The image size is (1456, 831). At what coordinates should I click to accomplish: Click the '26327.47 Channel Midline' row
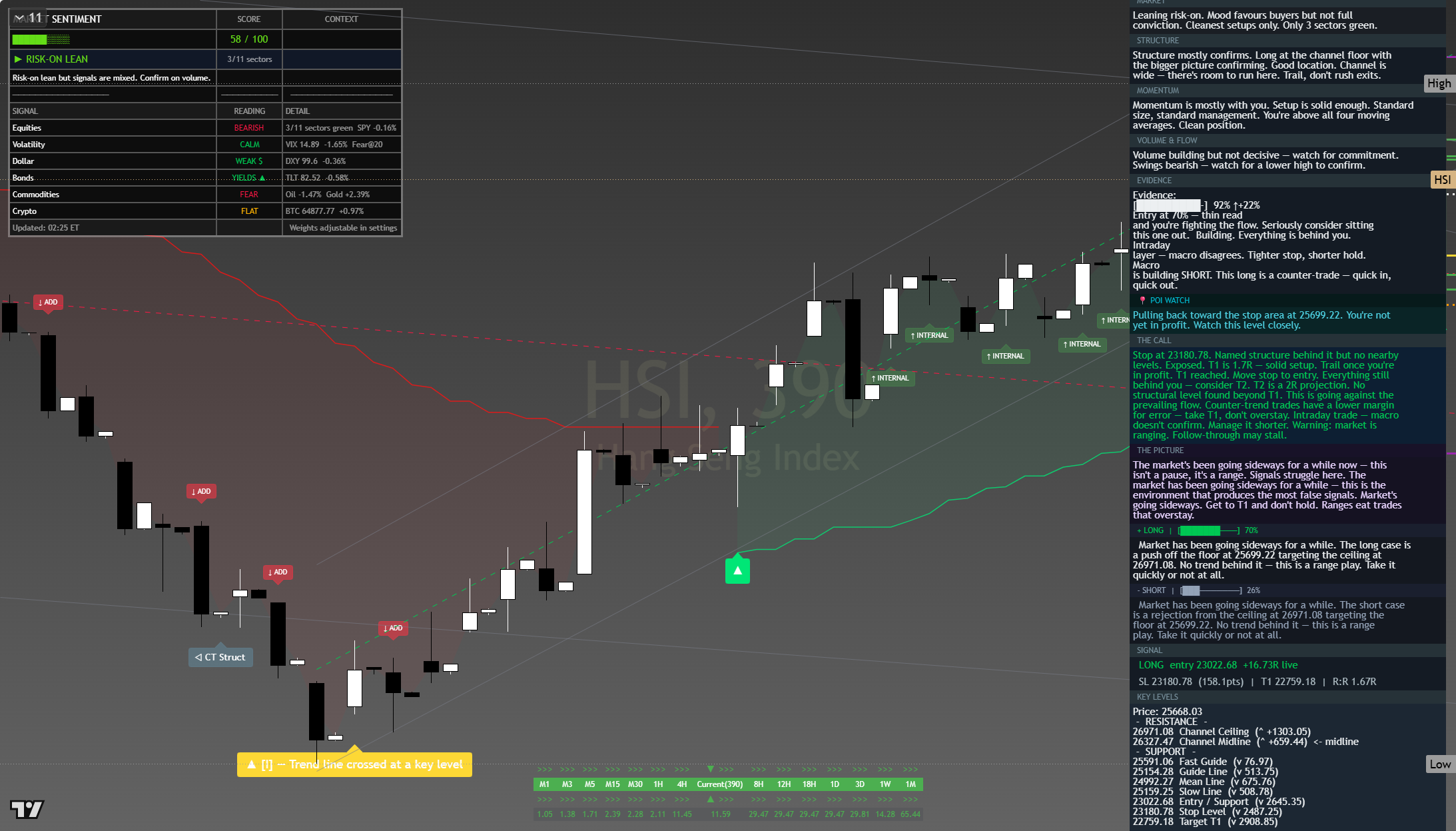click(x=1245, y=742)
